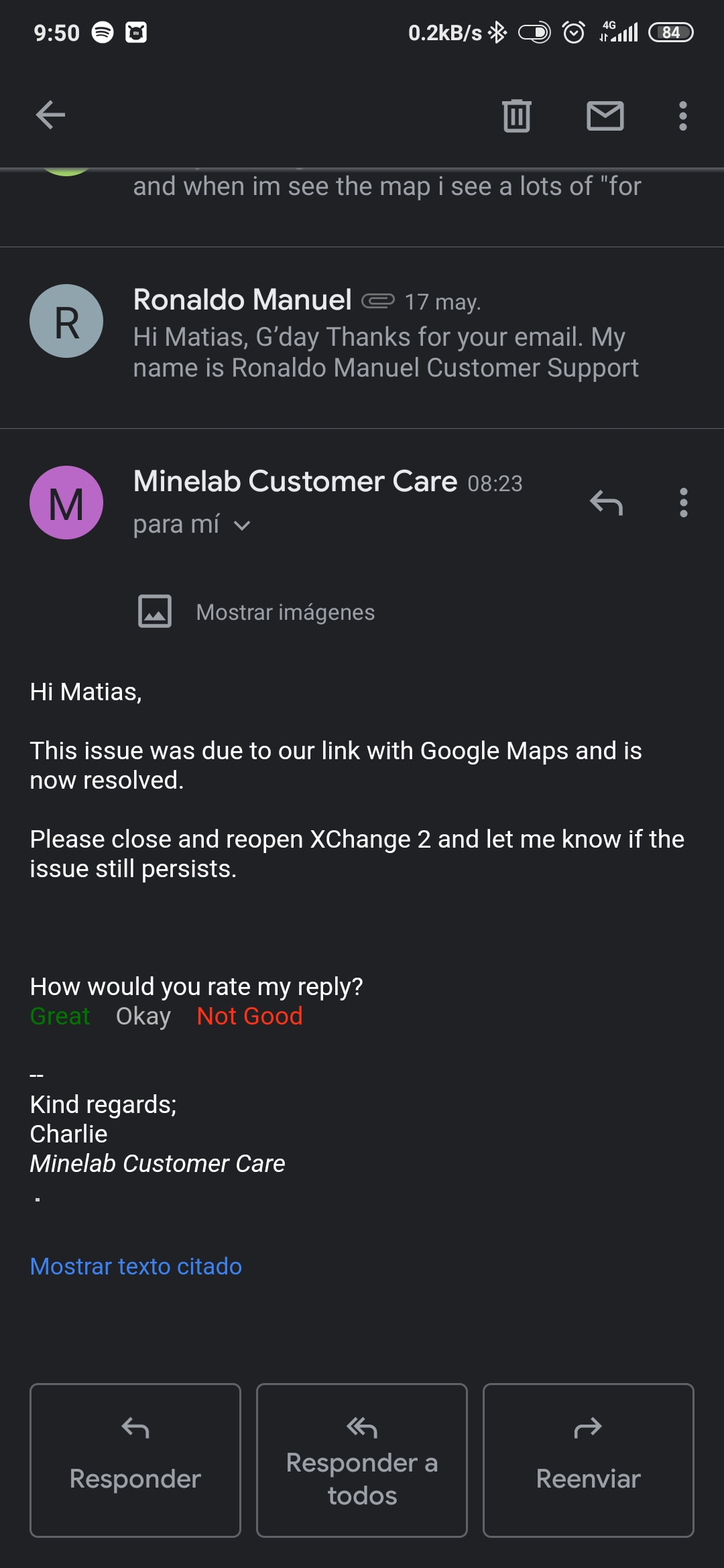Tap Ronaldo Manuel's R avatar
Viewport: 724px width, 1568px height.
point(66,321)
